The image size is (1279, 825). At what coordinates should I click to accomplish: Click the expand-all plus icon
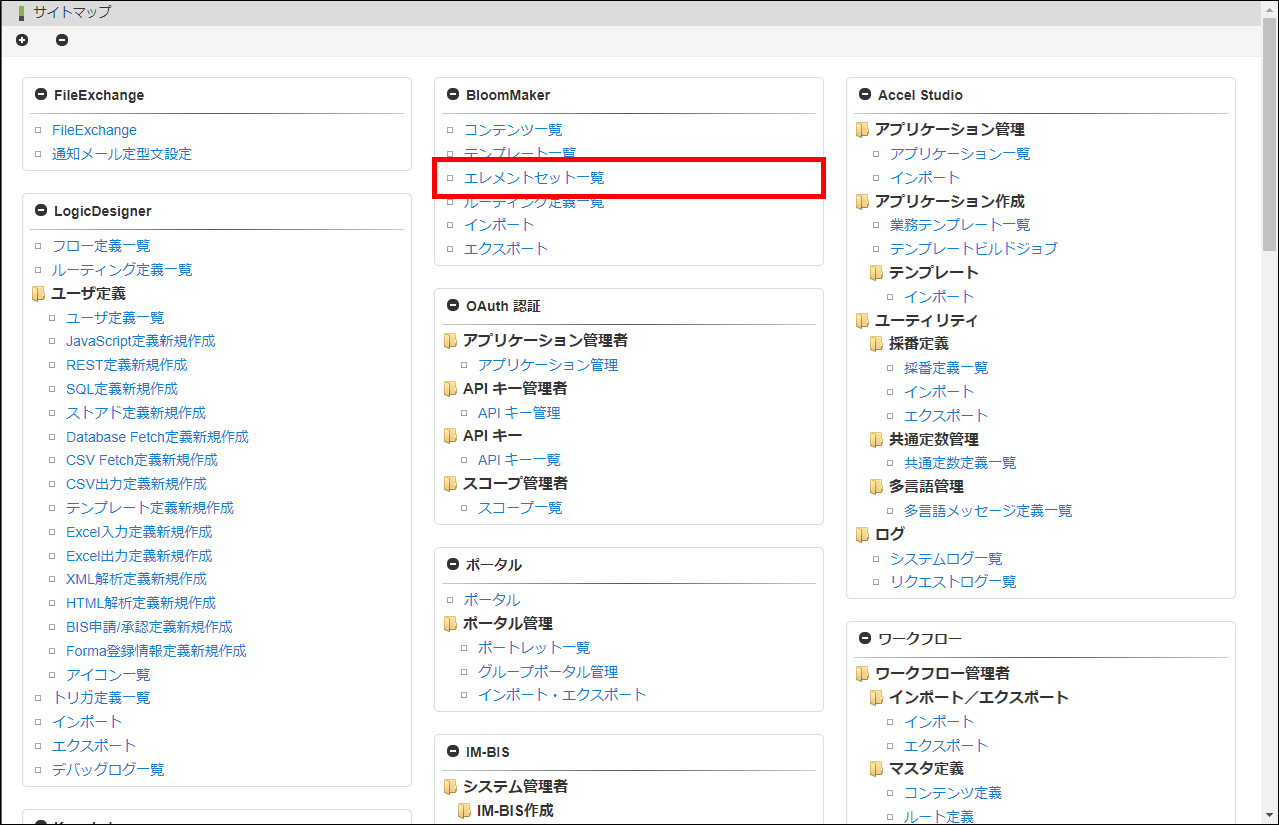click(x=22, y=40)
